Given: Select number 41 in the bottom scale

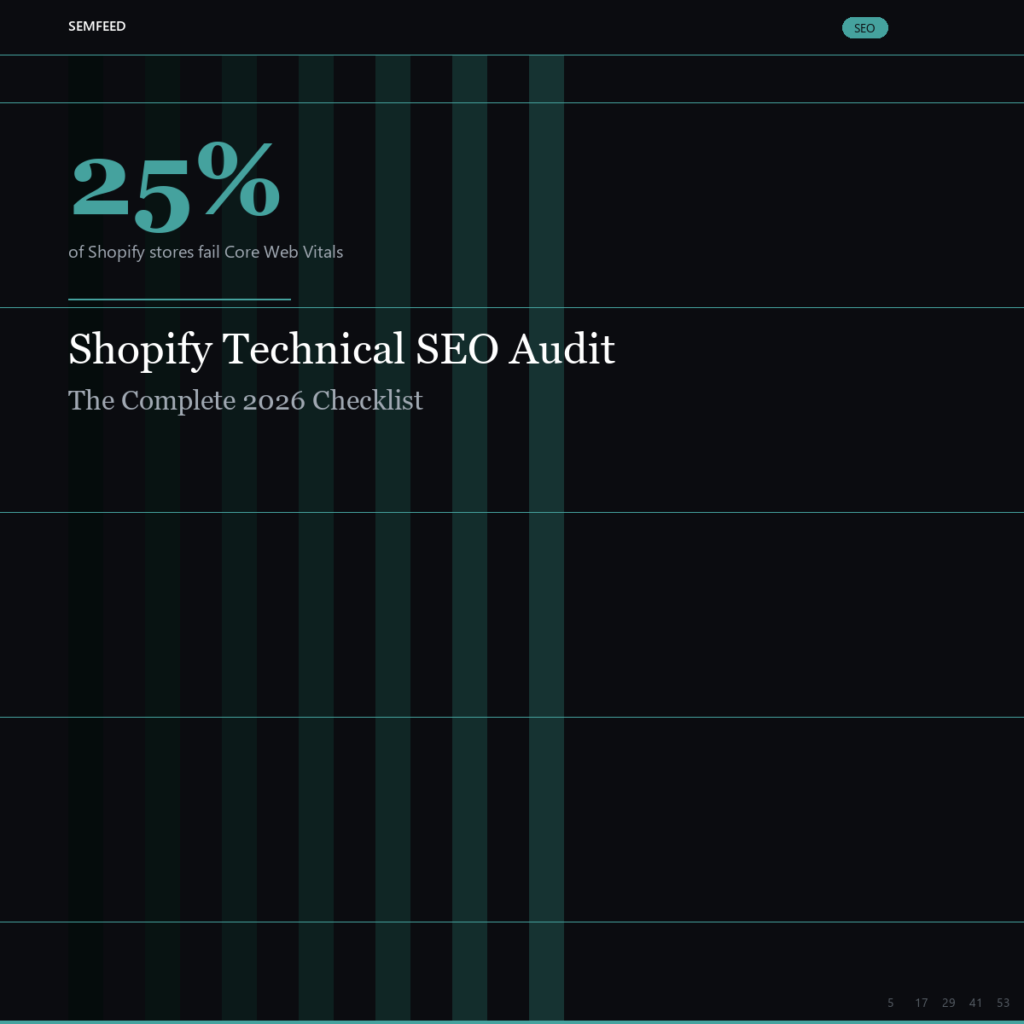Looking at the screenshot, I should [976, 1002].
